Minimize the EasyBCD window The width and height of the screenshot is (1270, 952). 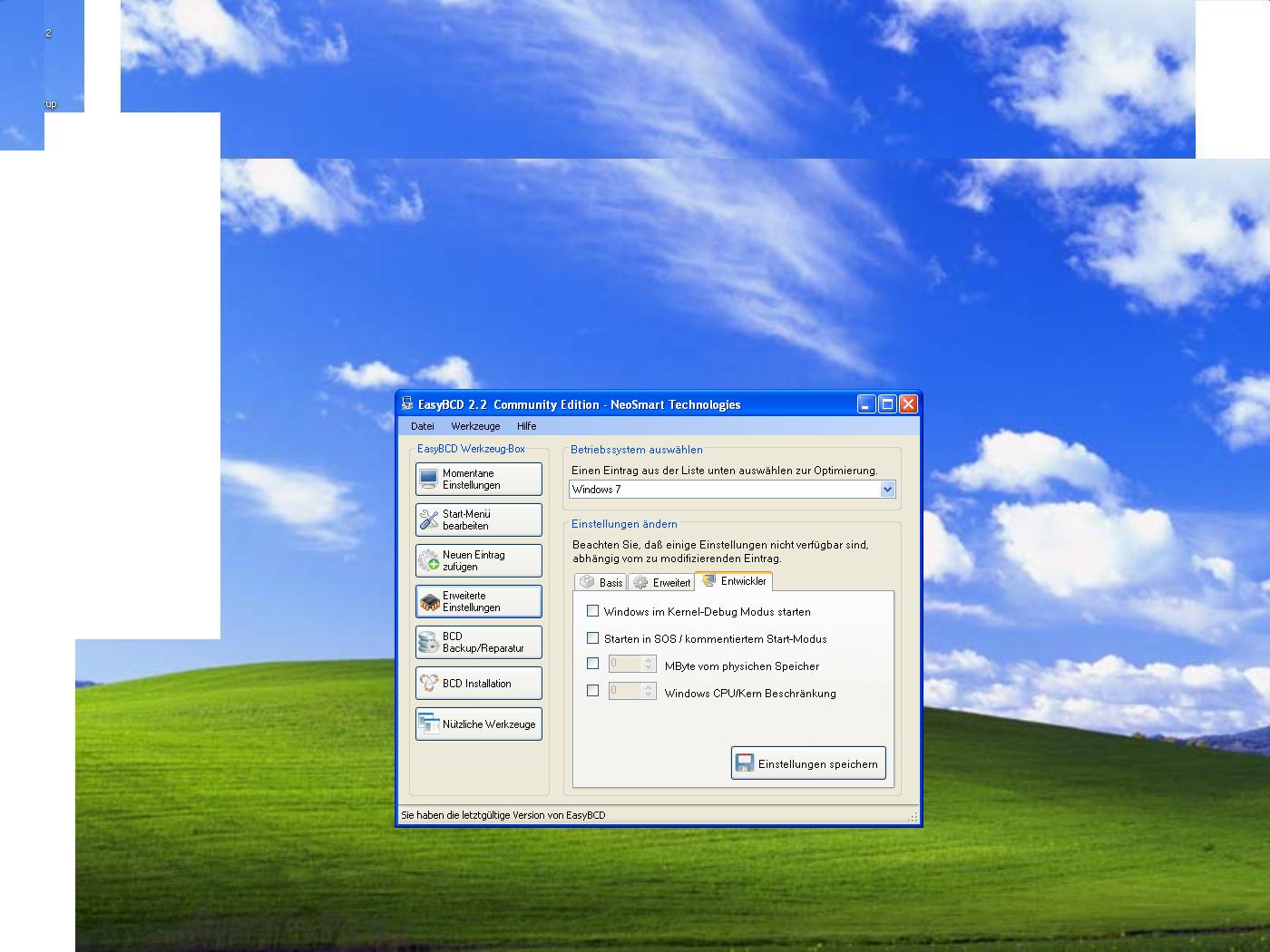866,404
